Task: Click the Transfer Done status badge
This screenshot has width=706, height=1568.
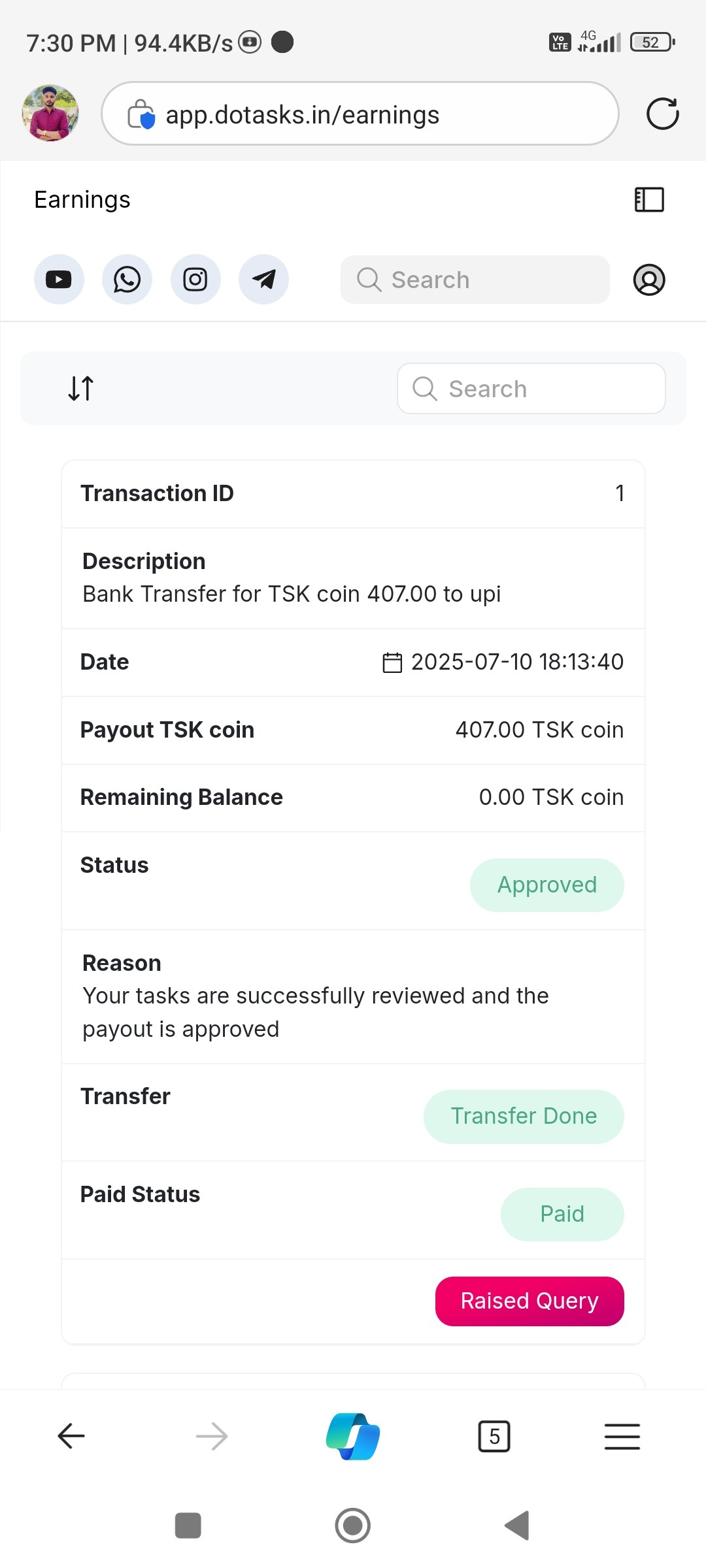Action: (524, 1116)
